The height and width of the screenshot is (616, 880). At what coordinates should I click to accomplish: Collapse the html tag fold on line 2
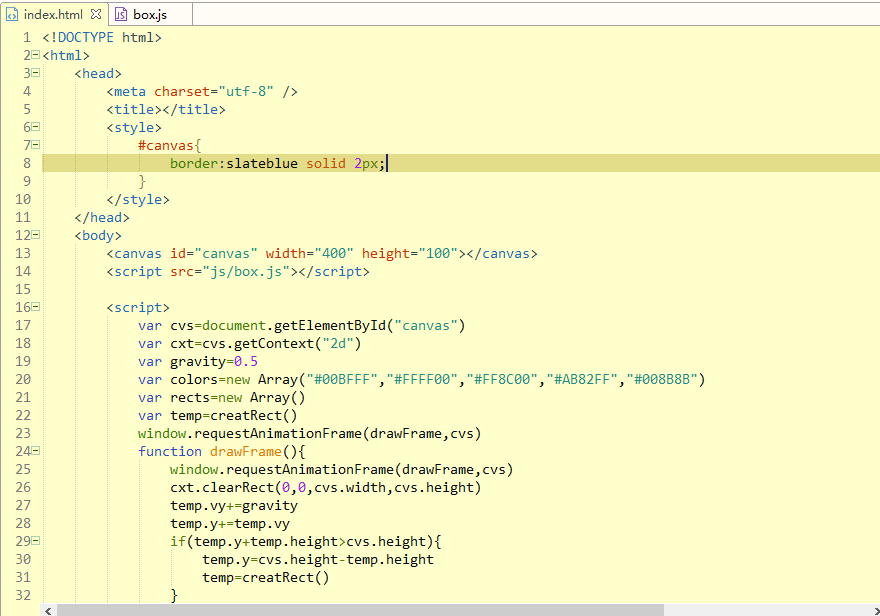[36, 54]
